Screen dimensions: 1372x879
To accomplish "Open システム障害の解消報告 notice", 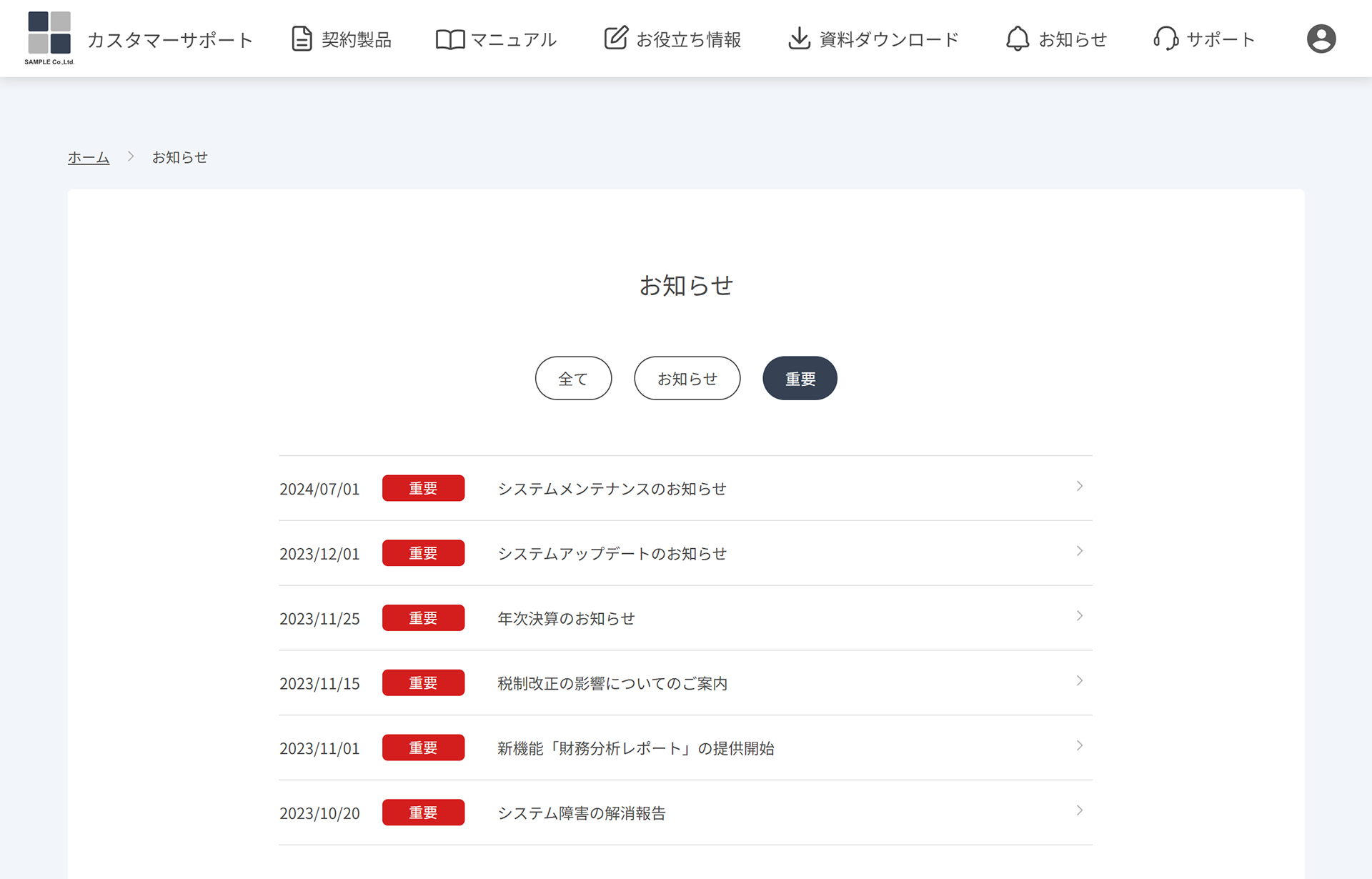I will point(582,813).
